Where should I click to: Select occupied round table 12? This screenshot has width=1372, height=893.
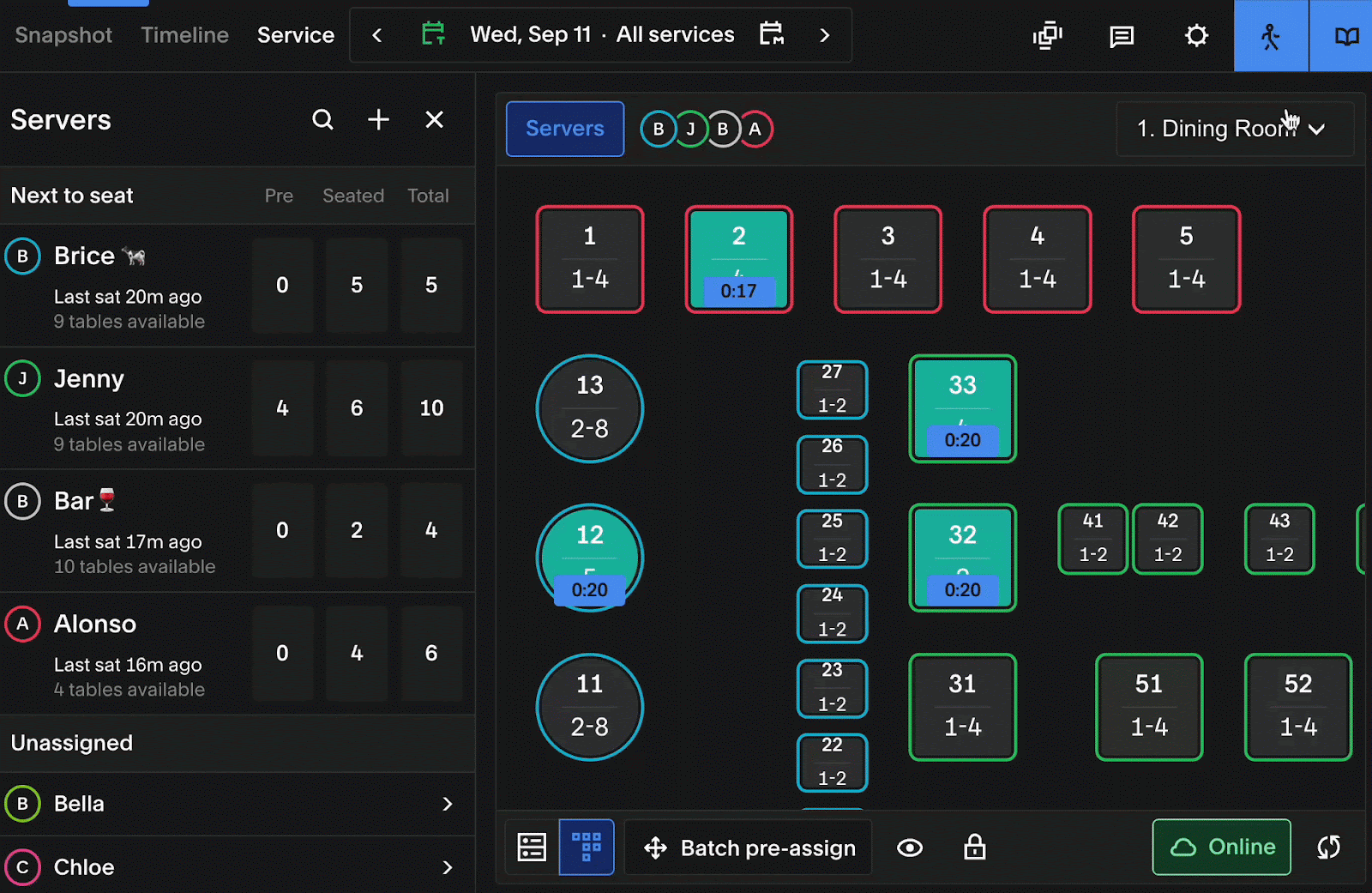(590, 558)
